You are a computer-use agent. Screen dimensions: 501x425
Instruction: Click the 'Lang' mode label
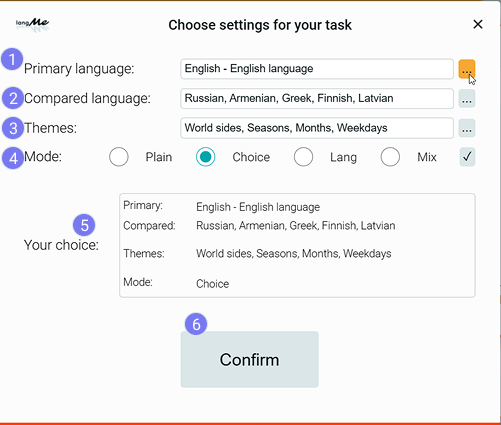(x=343, y=157)
